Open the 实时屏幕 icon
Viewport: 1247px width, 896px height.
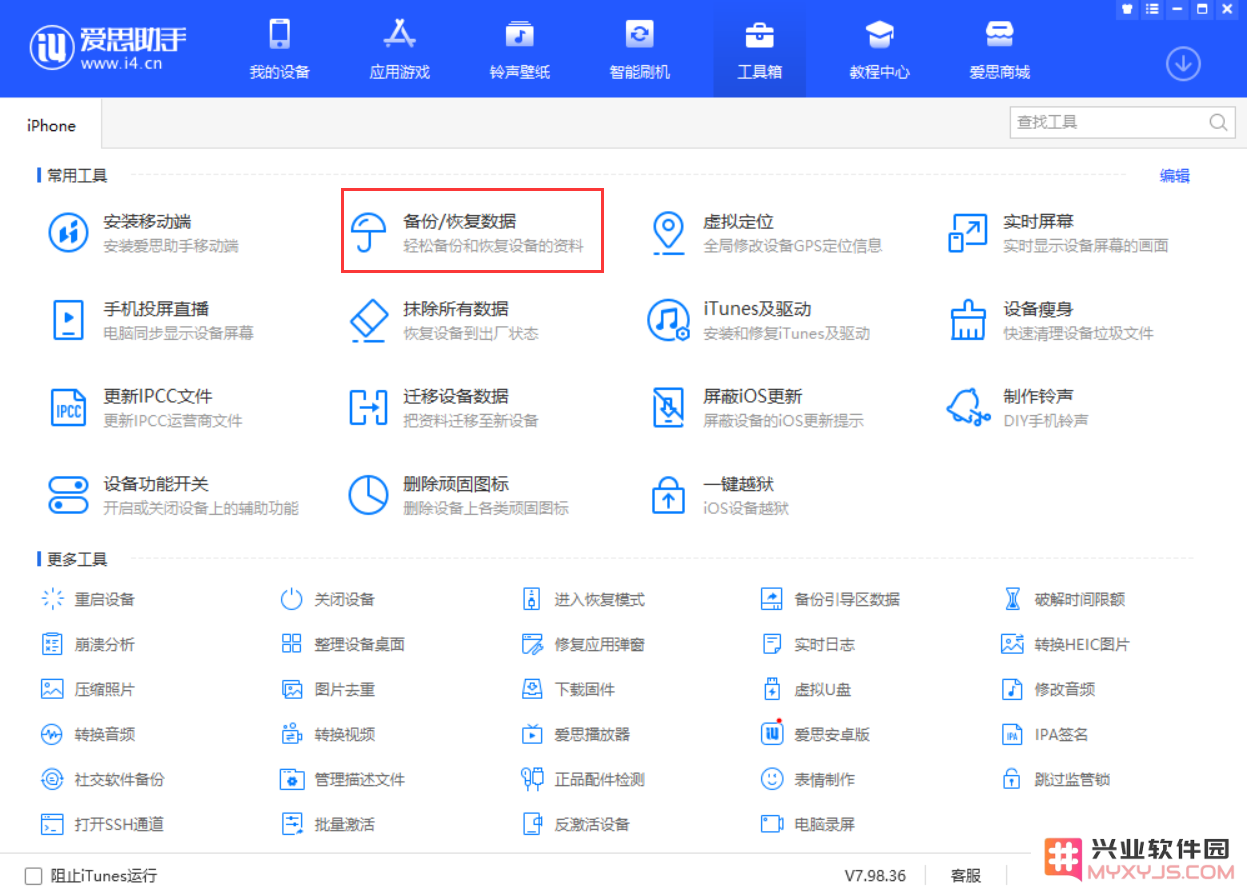tap(968, 233)
